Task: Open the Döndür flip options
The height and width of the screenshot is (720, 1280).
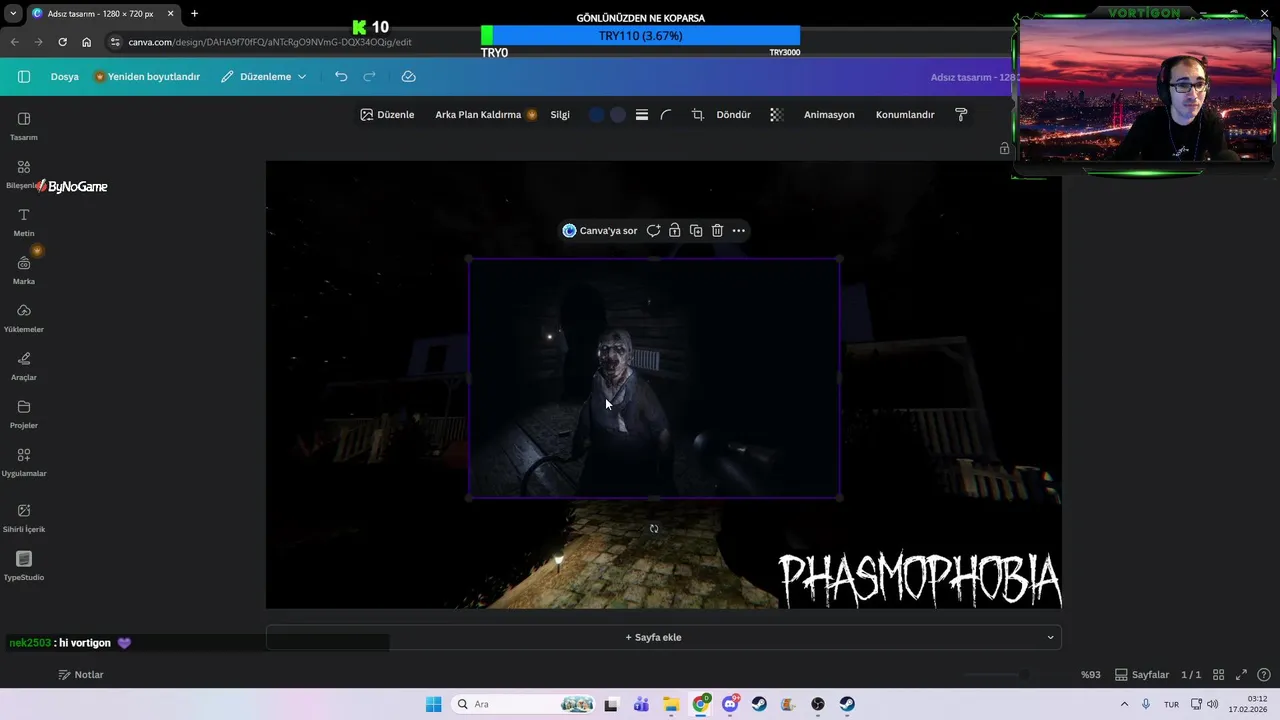Action: [734, 115]
